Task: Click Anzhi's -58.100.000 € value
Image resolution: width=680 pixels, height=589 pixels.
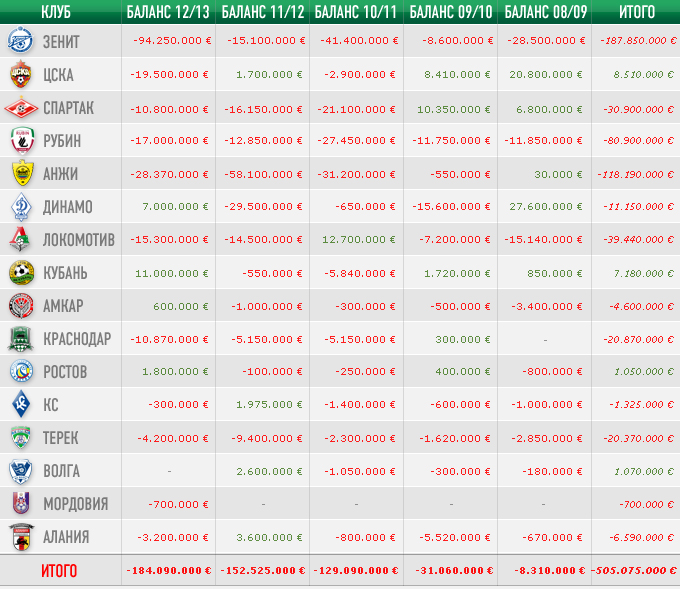Action: (263, 174)
